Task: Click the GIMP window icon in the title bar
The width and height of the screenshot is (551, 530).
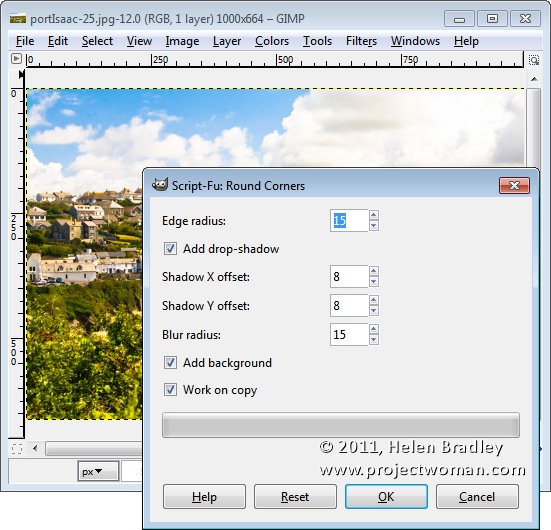Action: click(18, 18)
